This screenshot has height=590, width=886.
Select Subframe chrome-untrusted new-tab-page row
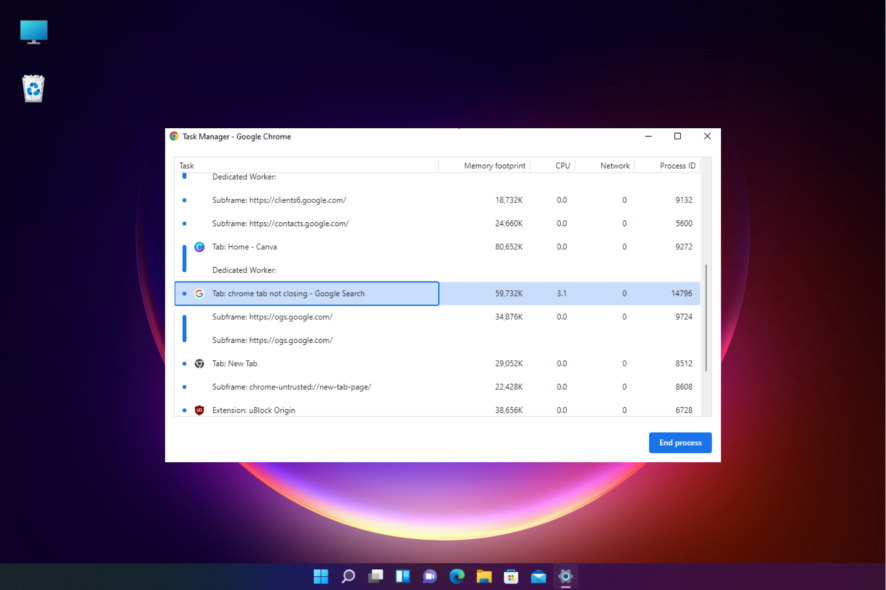click(437, 387)
